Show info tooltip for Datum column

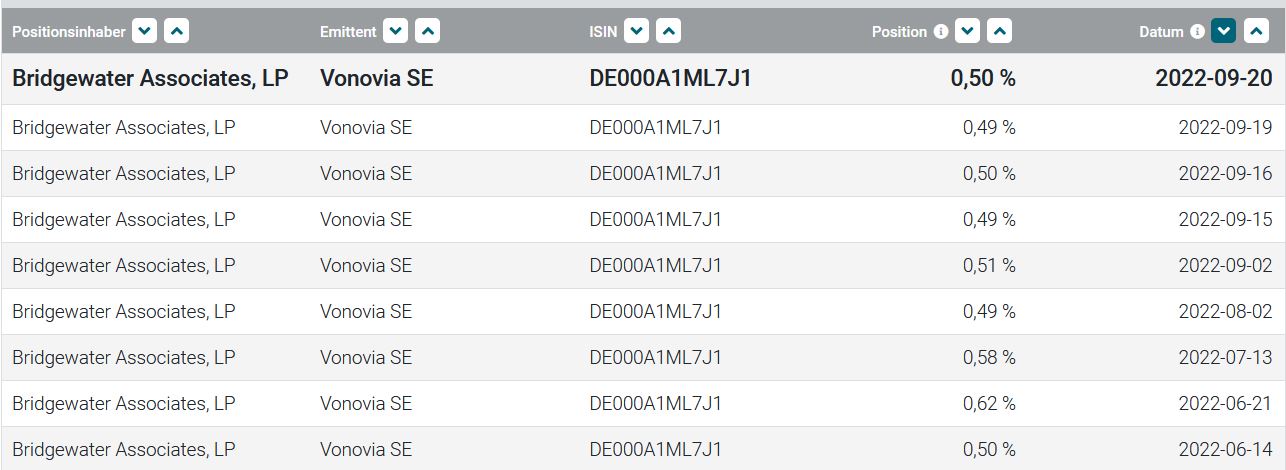tap(1197, 32)
